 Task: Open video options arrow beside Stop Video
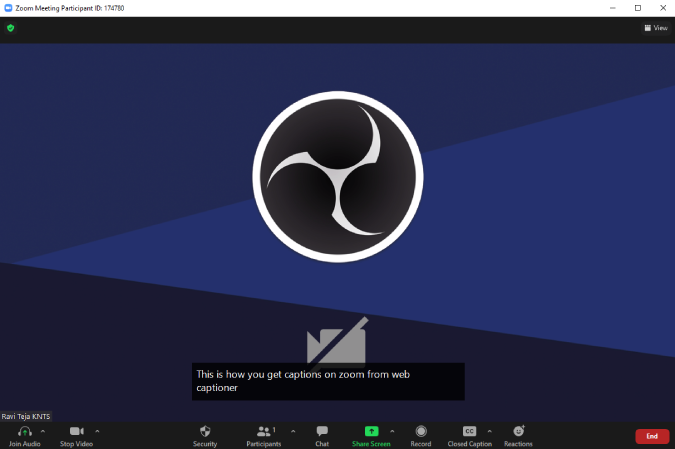[97, 431]
